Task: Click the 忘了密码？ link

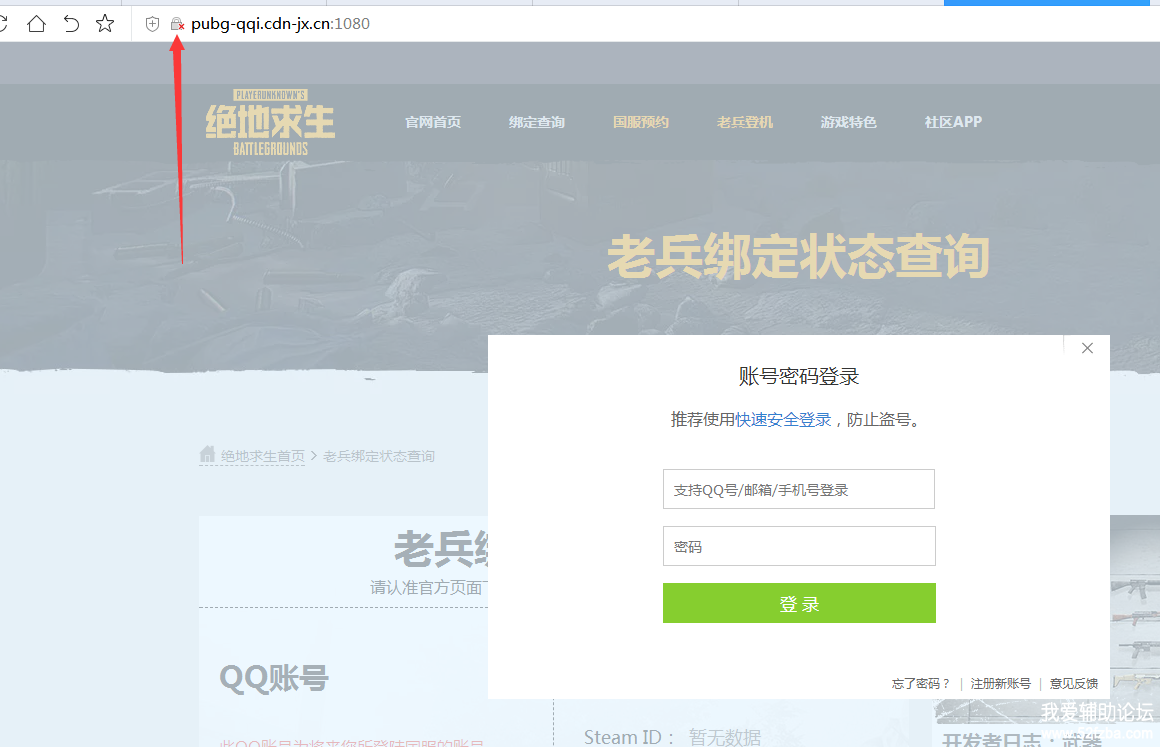Action: 921,683
